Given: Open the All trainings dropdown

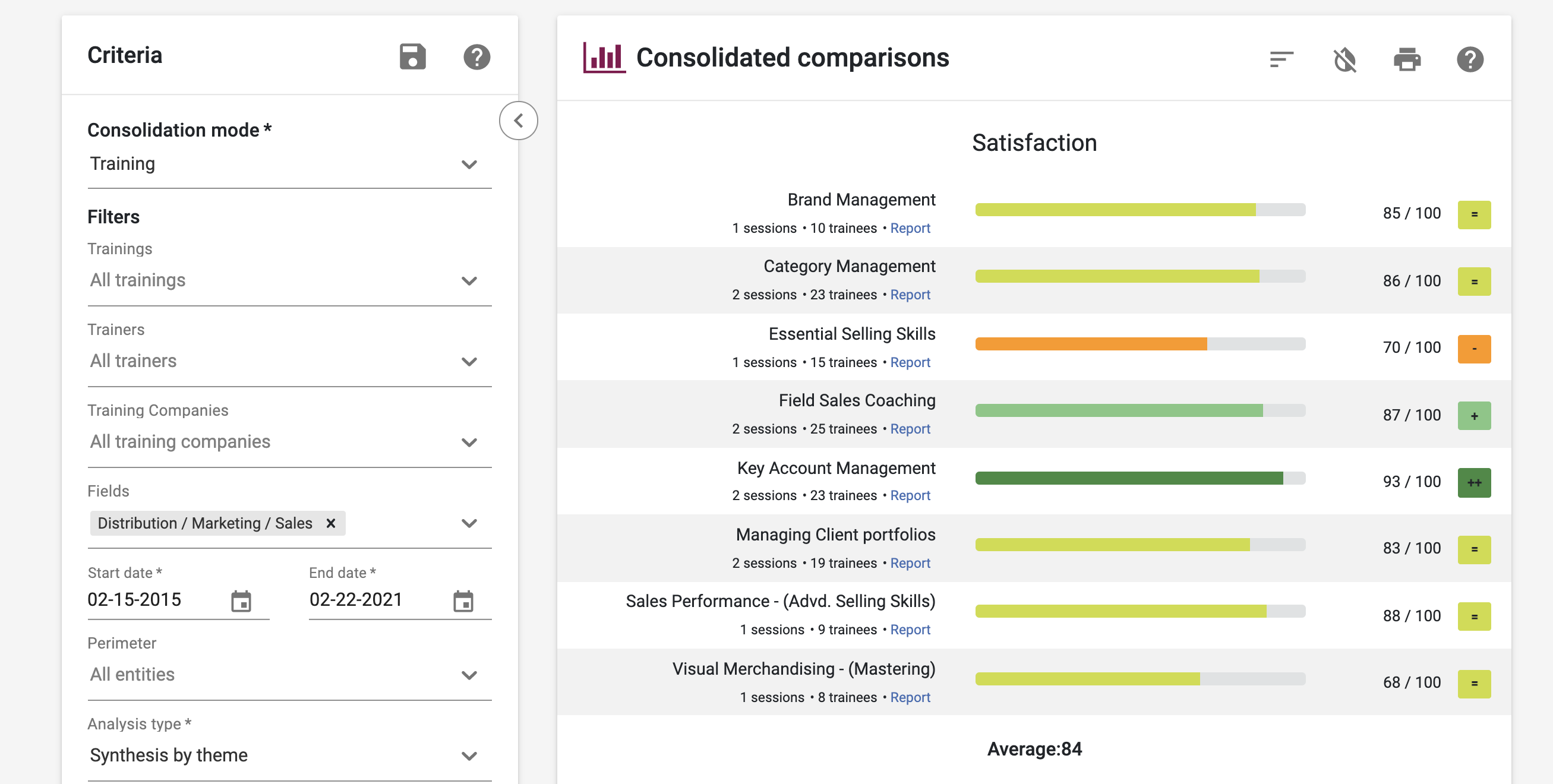Looking at the screenshot, I should [469, 281].
